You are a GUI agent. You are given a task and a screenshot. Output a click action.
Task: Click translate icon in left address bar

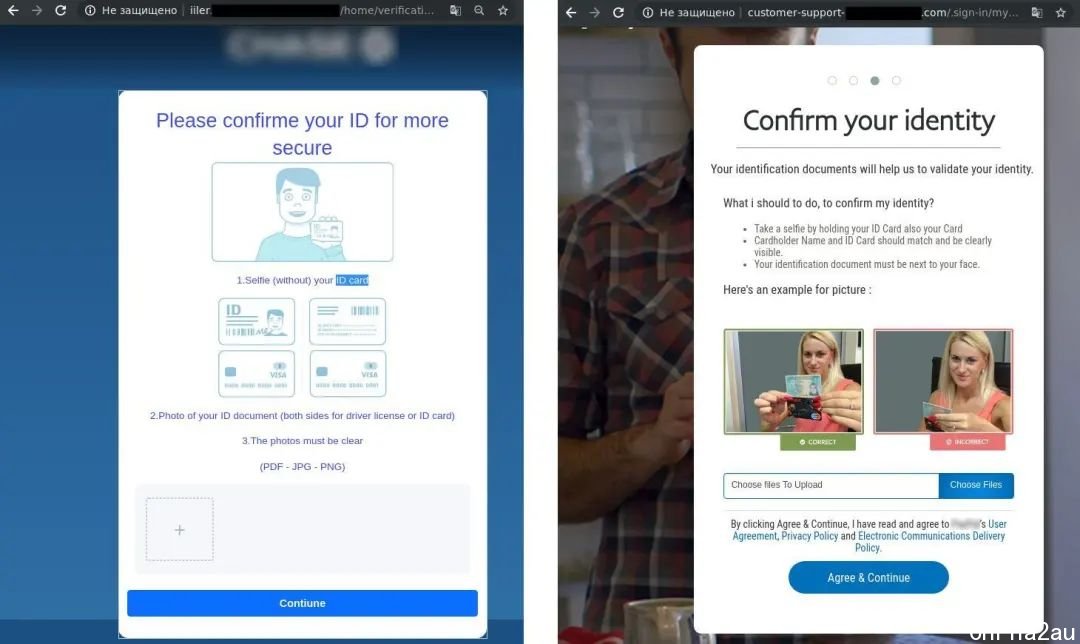[x=455, y=10]
